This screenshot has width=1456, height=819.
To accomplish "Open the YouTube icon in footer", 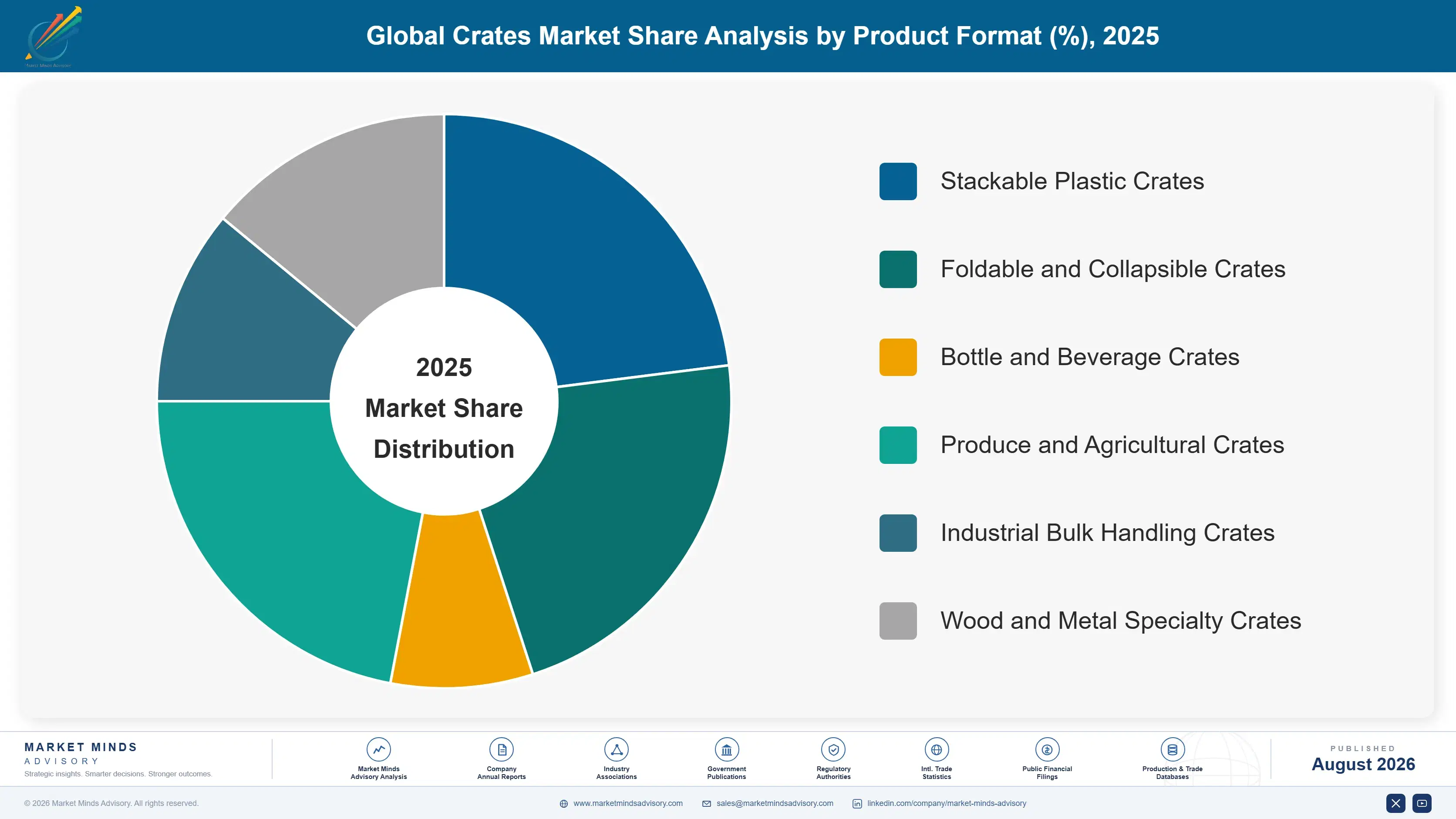I will pyautogui.click(x=1422, y=803).
